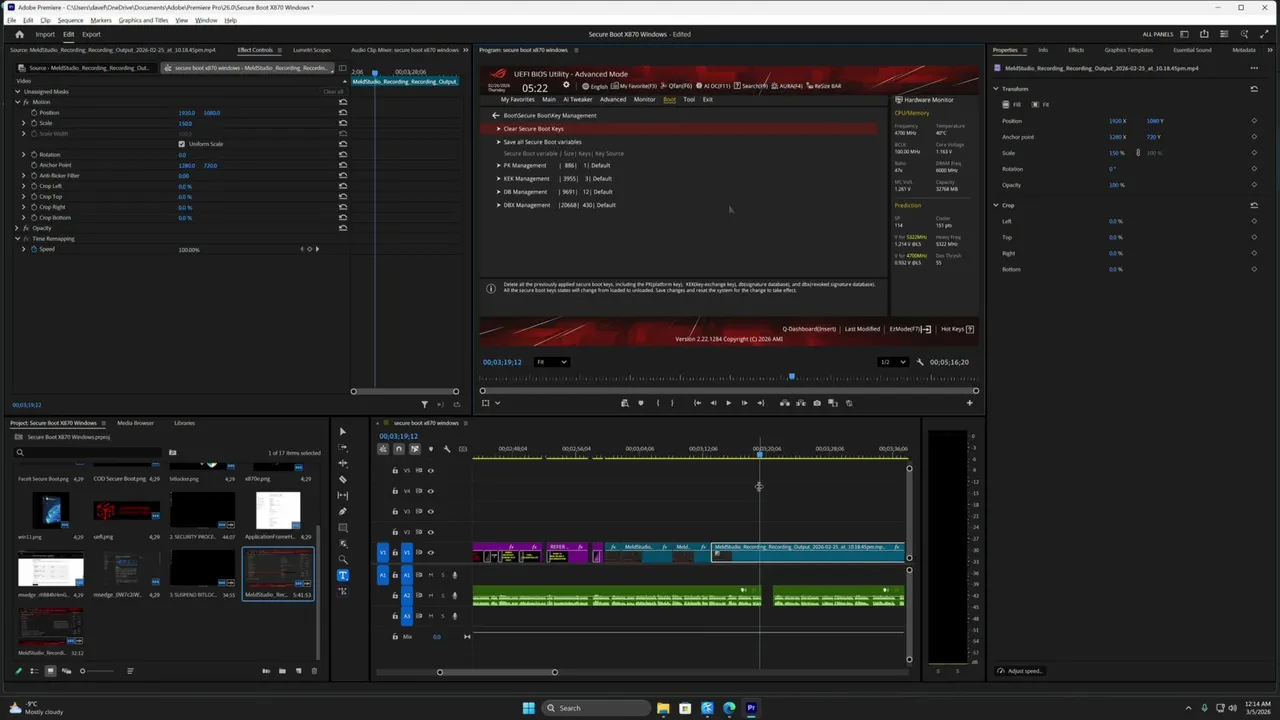Expand Rotation parameter in Effect Controls
1280x720 pixels.
(23, 155)
